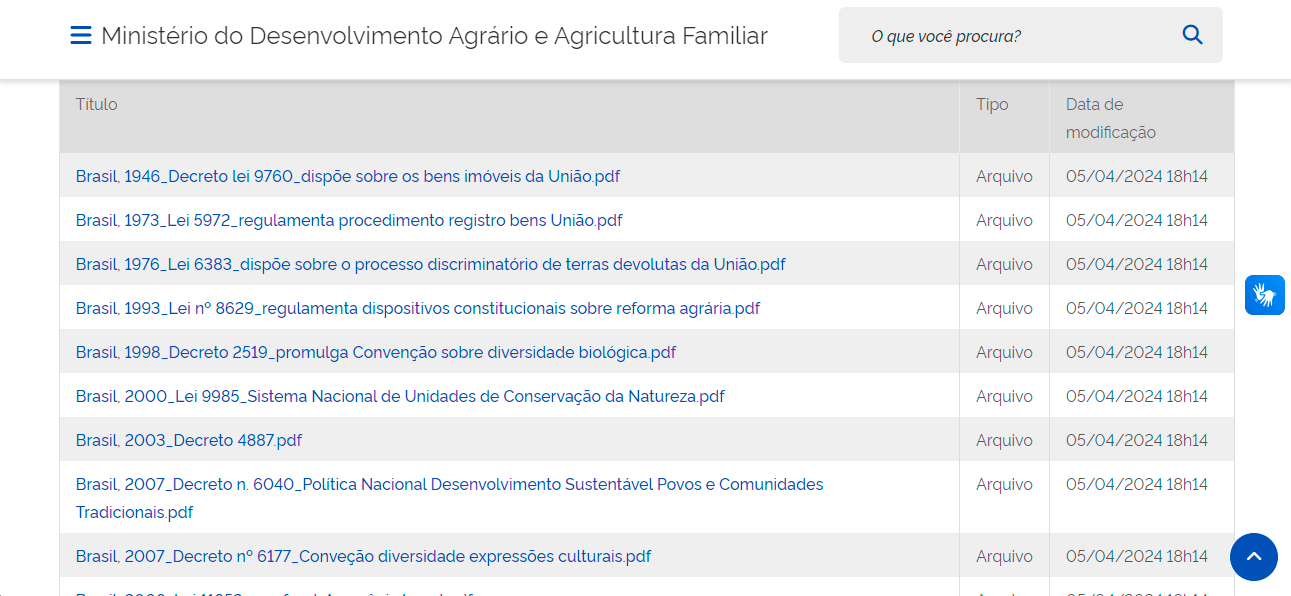This screenshot has height=596, width=1291.
Task: Click the search magnifier icon
Action: (1192, 35)
